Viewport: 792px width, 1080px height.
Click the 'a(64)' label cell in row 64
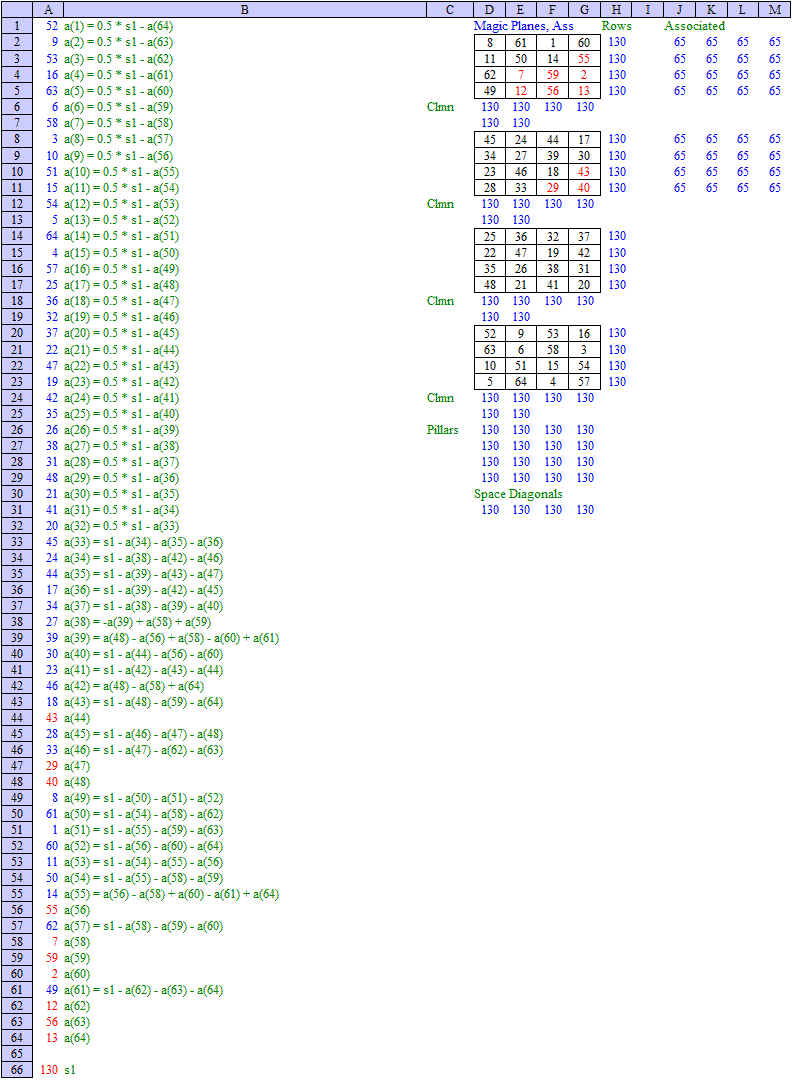[x=76, y=1038]
